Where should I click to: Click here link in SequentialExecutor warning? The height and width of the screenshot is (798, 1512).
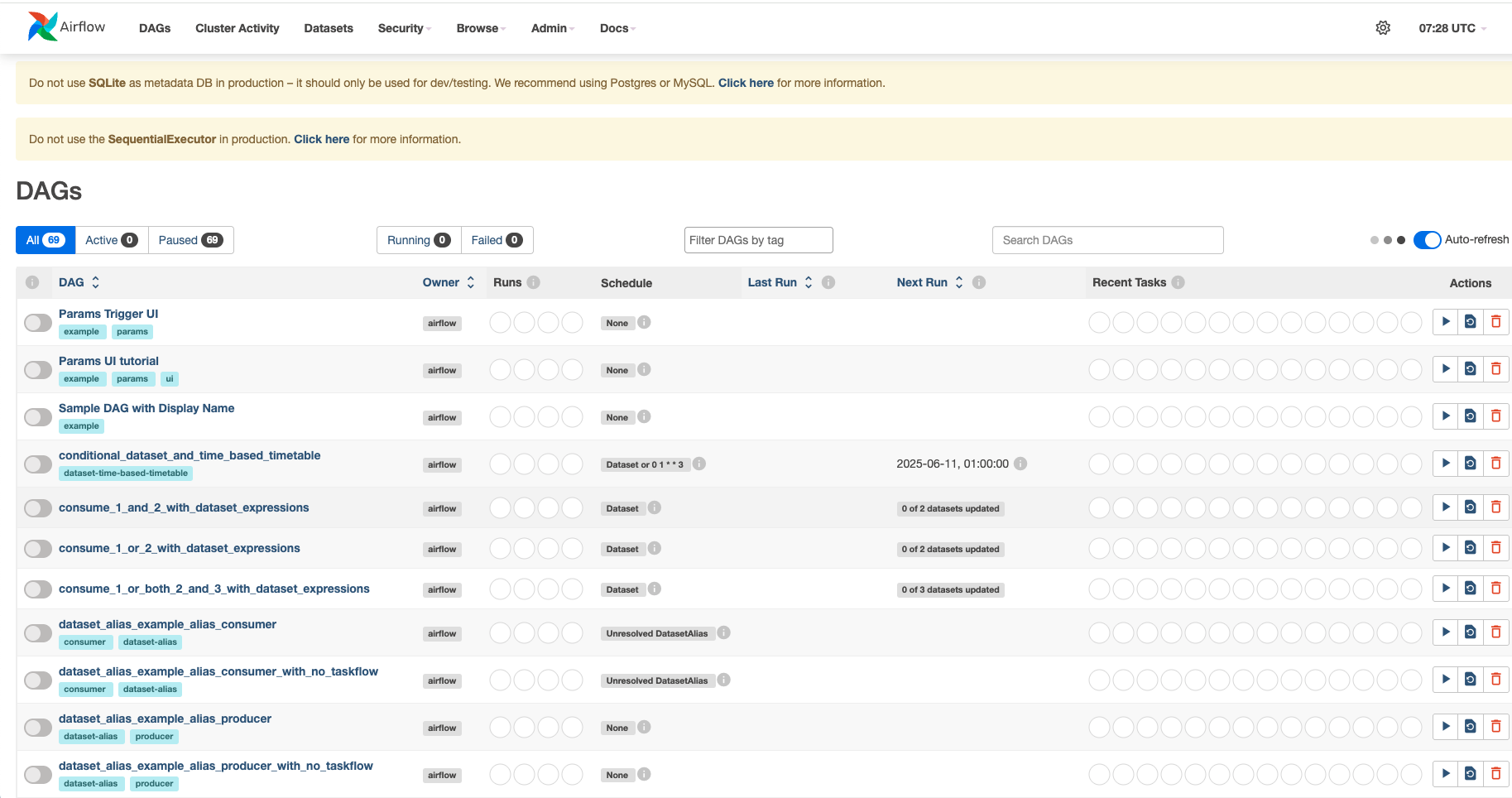click(321, 139)
